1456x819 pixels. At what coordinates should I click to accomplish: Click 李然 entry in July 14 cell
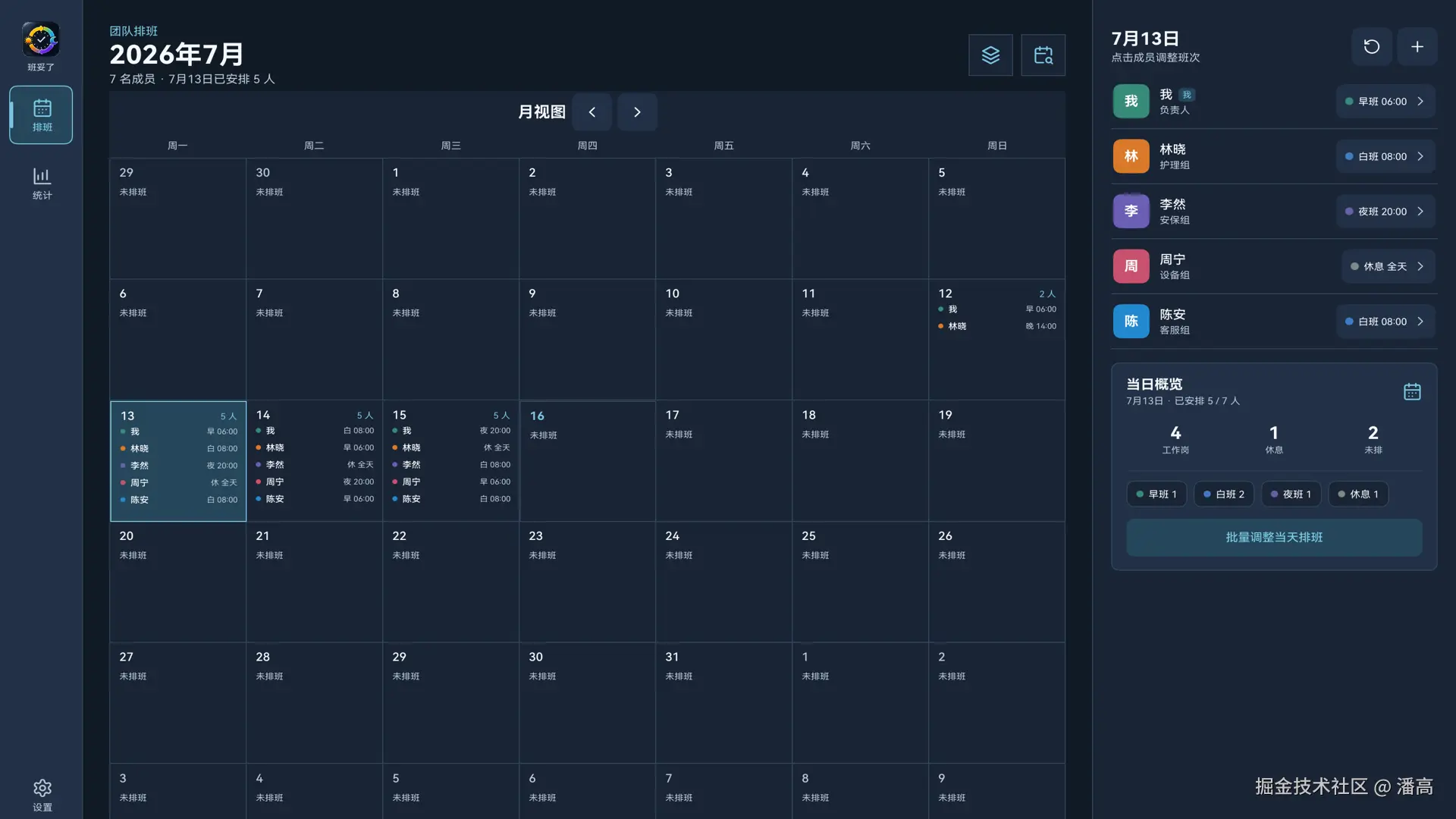(x=315, y=465)
